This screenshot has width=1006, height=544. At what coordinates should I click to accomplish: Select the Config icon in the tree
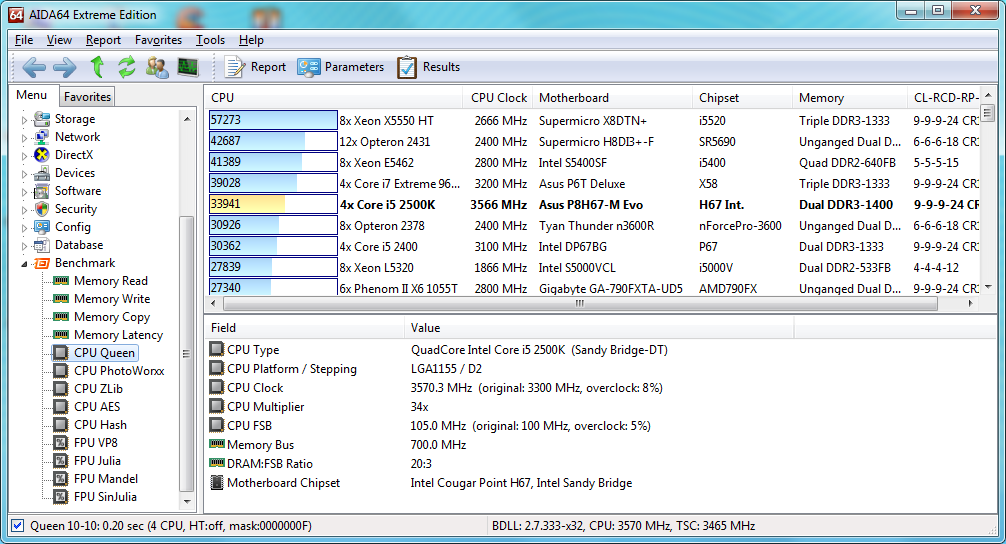coord(42,226)
